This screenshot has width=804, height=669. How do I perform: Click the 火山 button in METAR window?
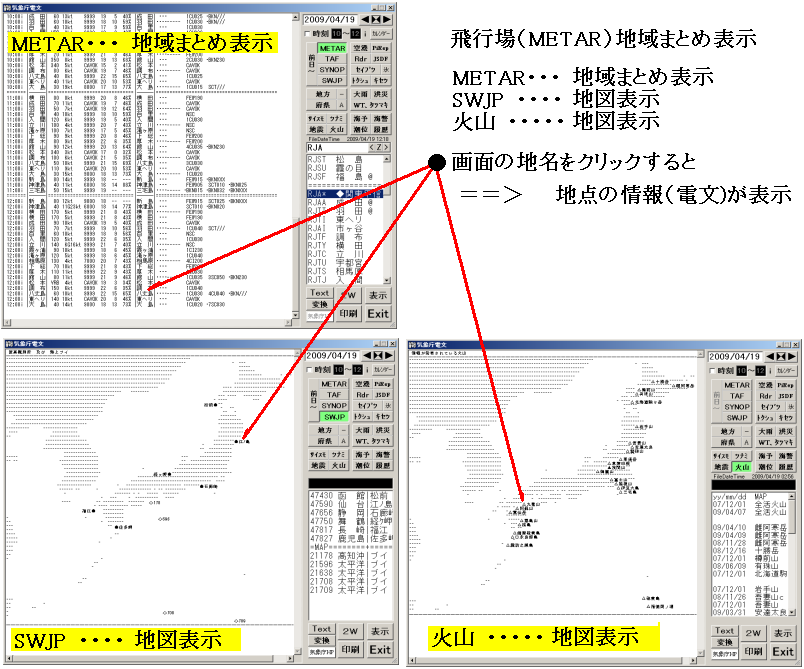(x=336, y=130)
